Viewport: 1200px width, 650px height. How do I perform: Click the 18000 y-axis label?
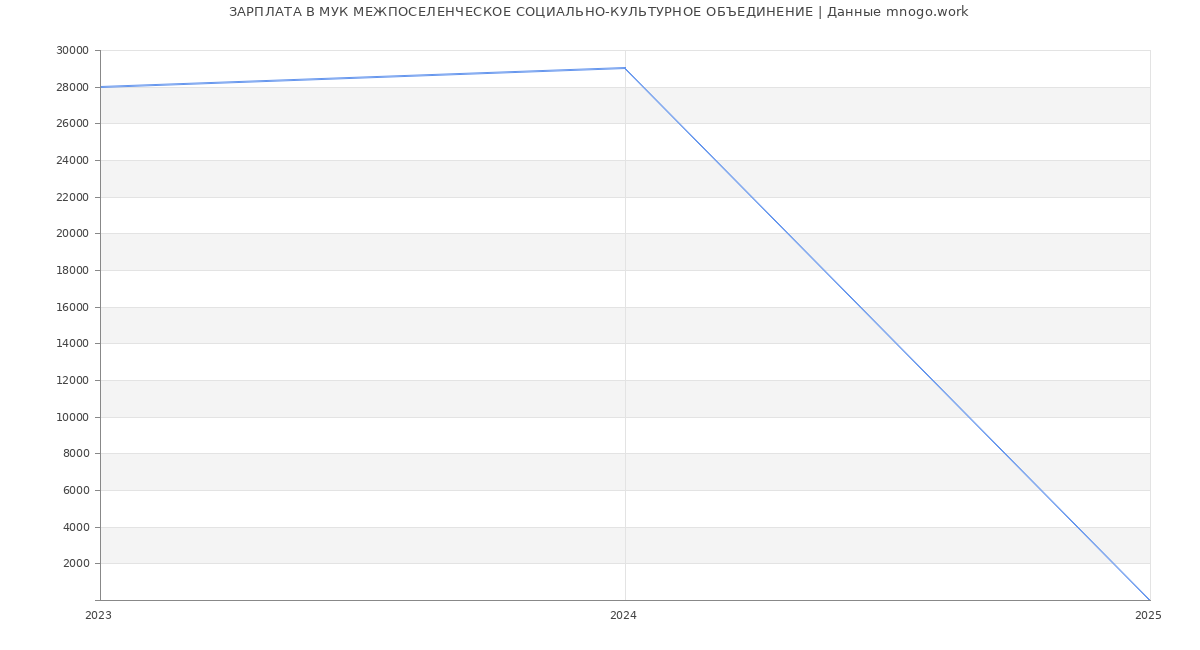(72, 270)
